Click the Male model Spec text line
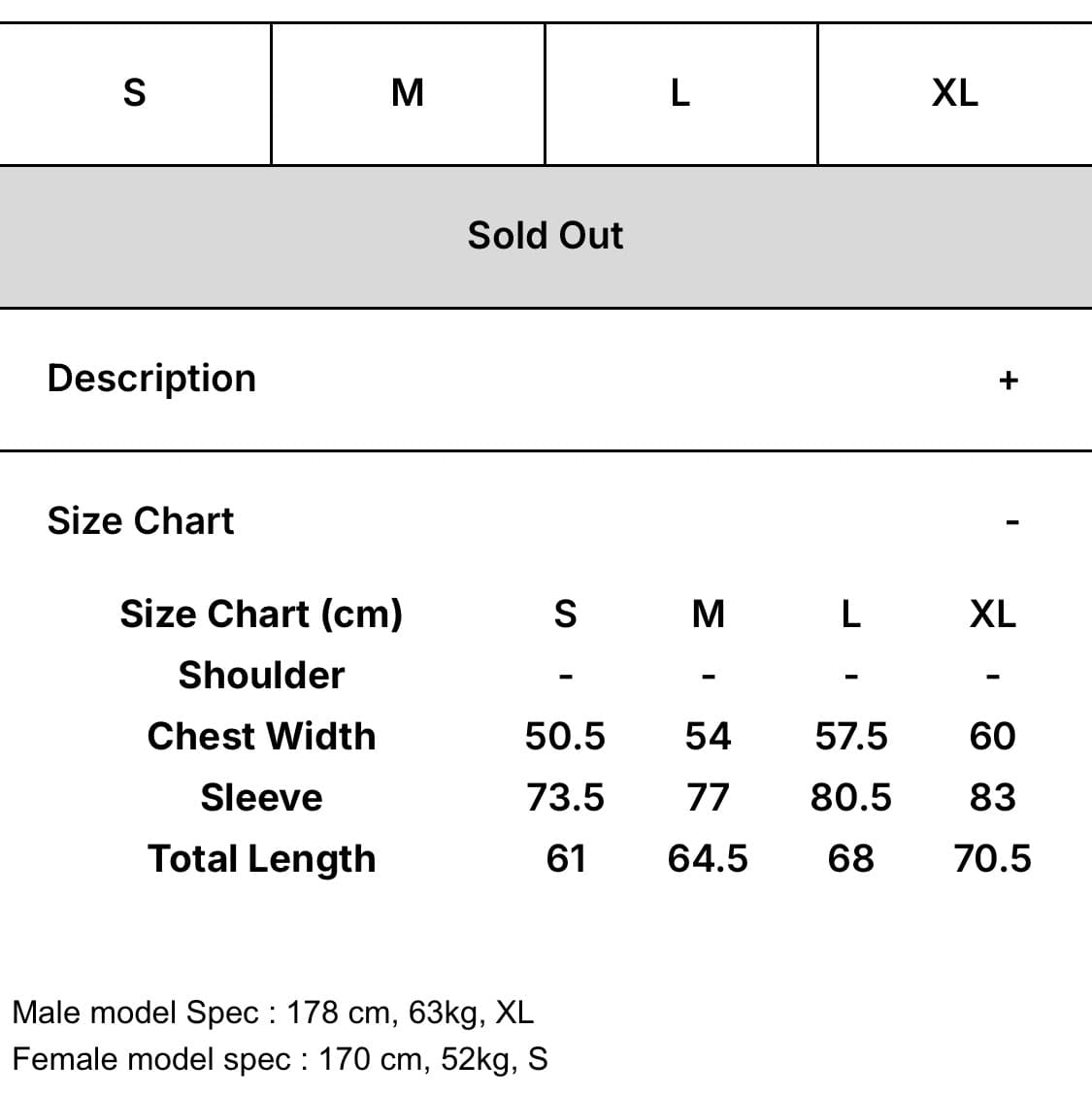The image size is (1092, 1096). (273, 1013)
